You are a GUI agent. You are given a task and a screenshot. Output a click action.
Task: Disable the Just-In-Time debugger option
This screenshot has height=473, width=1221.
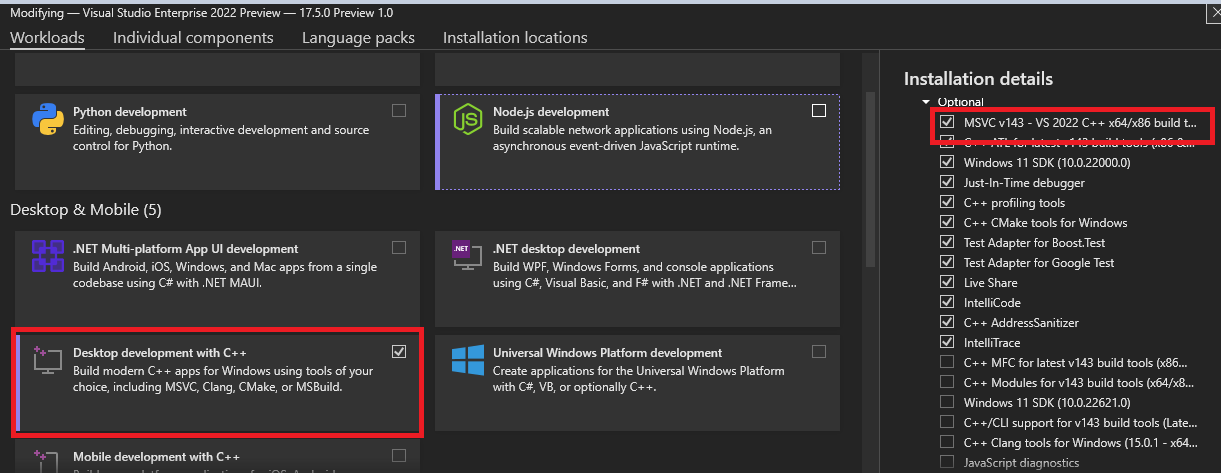947,182
